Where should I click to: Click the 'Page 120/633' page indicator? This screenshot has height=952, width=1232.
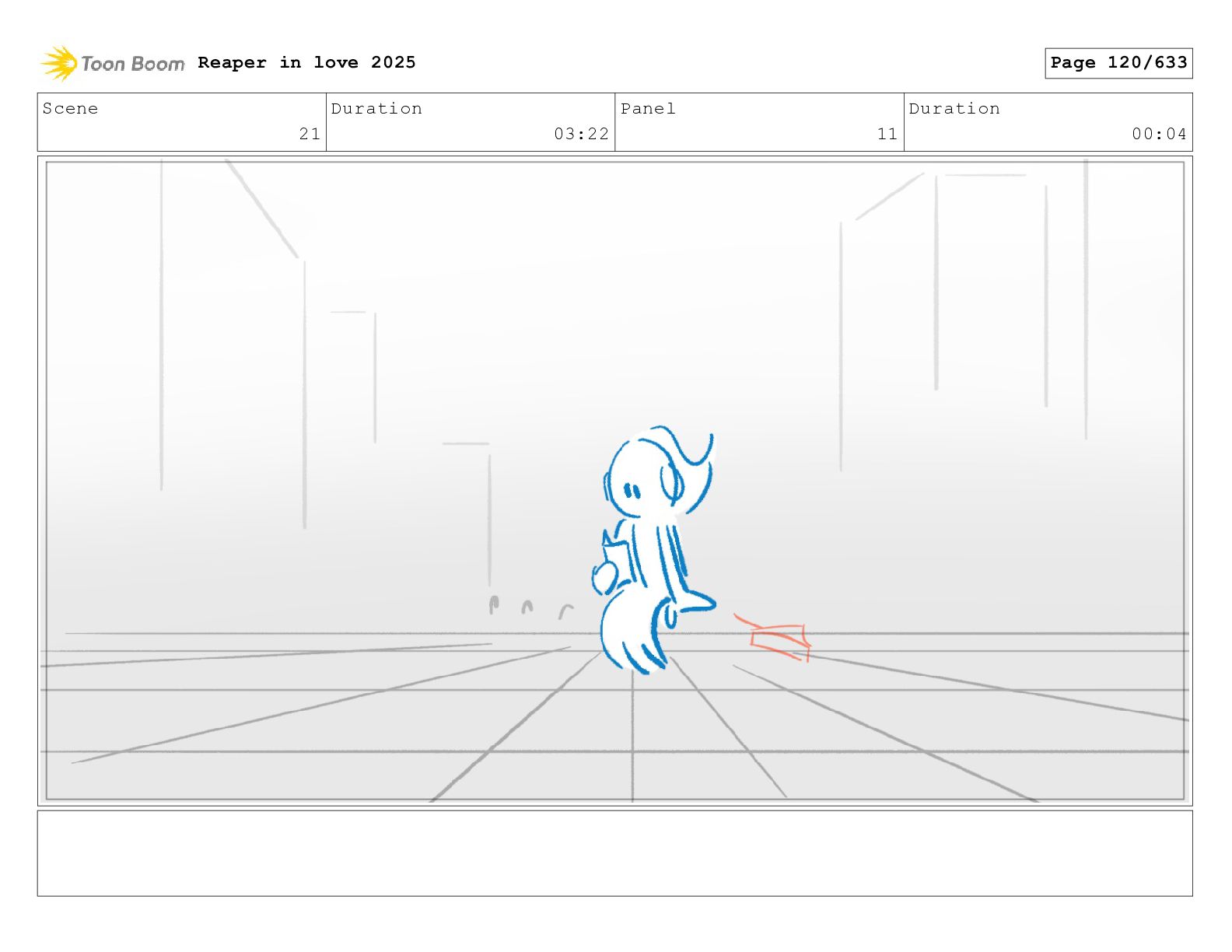[1118, 63]
